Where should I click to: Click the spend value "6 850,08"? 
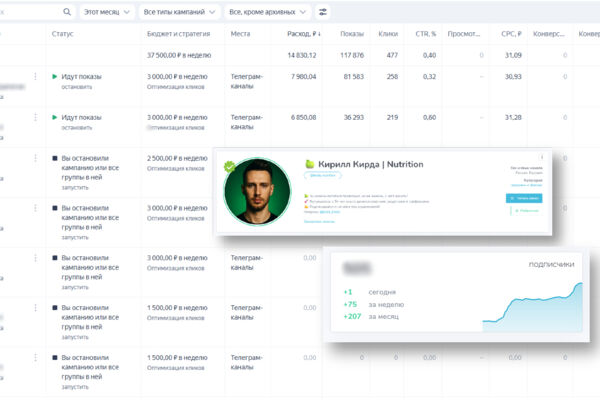click(303, 117)
